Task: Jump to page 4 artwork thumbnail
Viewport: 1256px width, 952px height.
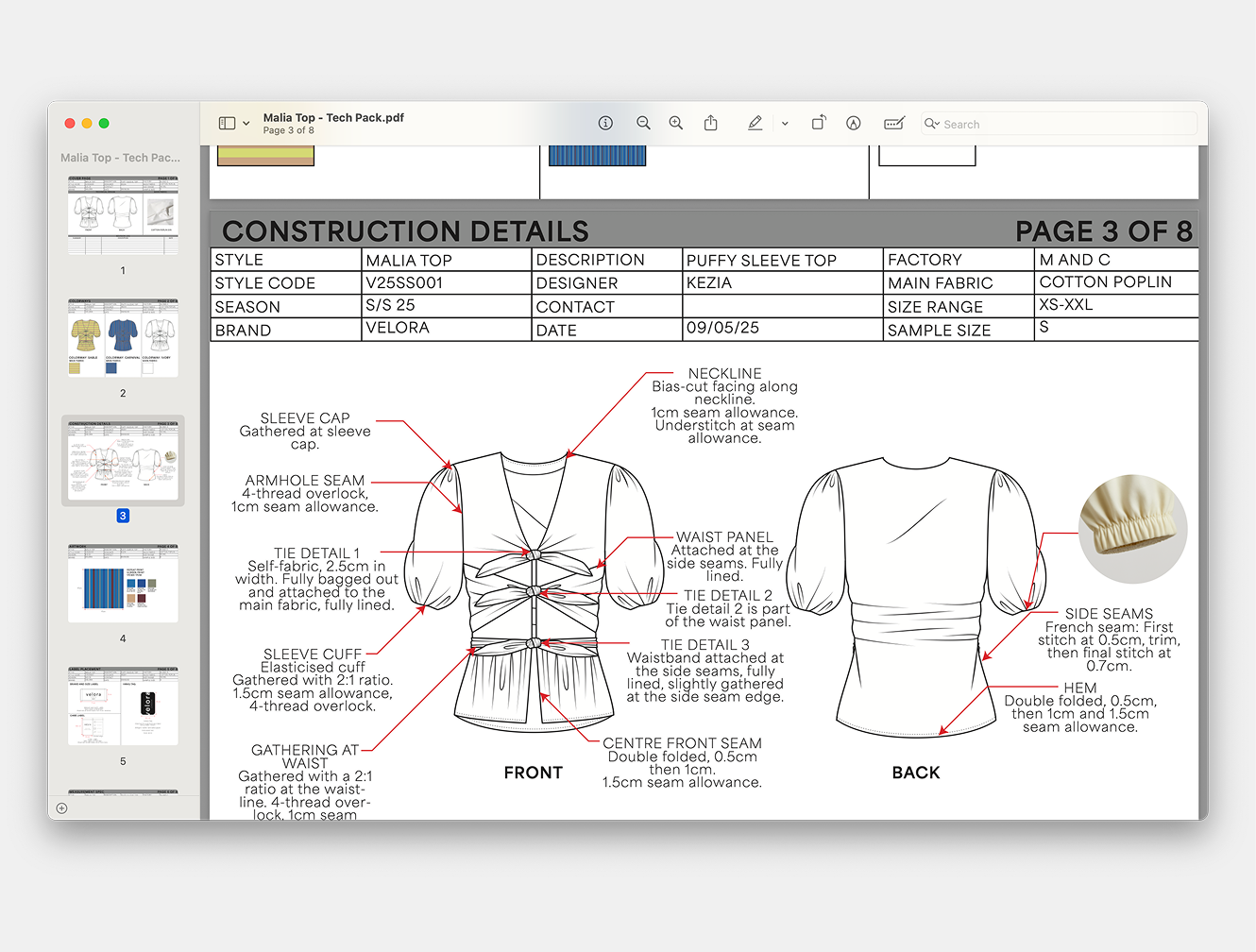Action: pyautogui.click(x=123, y=584)
